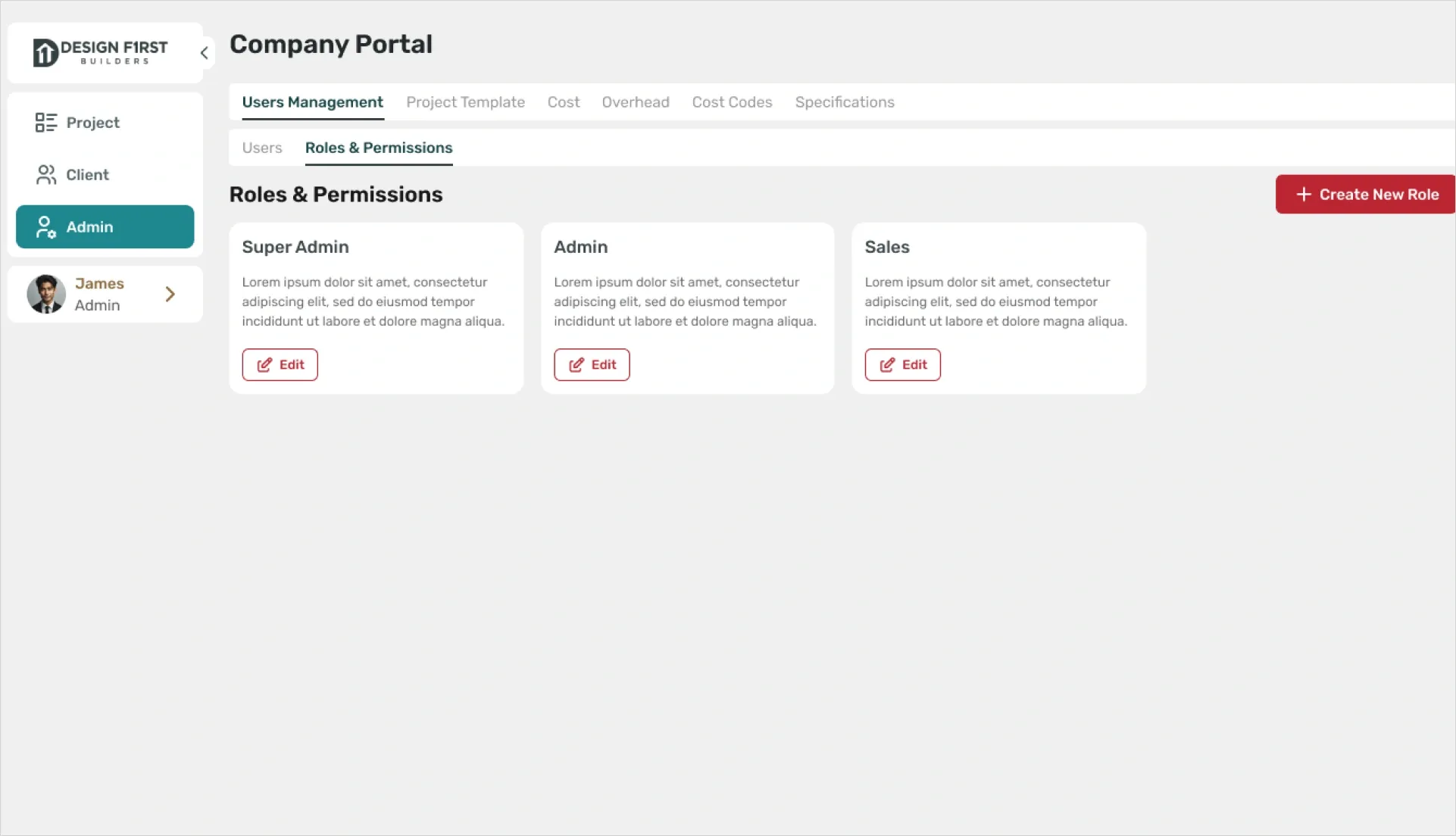Switch to the Project Template tab
The image size is (1456, 836).
pos(465,101)
